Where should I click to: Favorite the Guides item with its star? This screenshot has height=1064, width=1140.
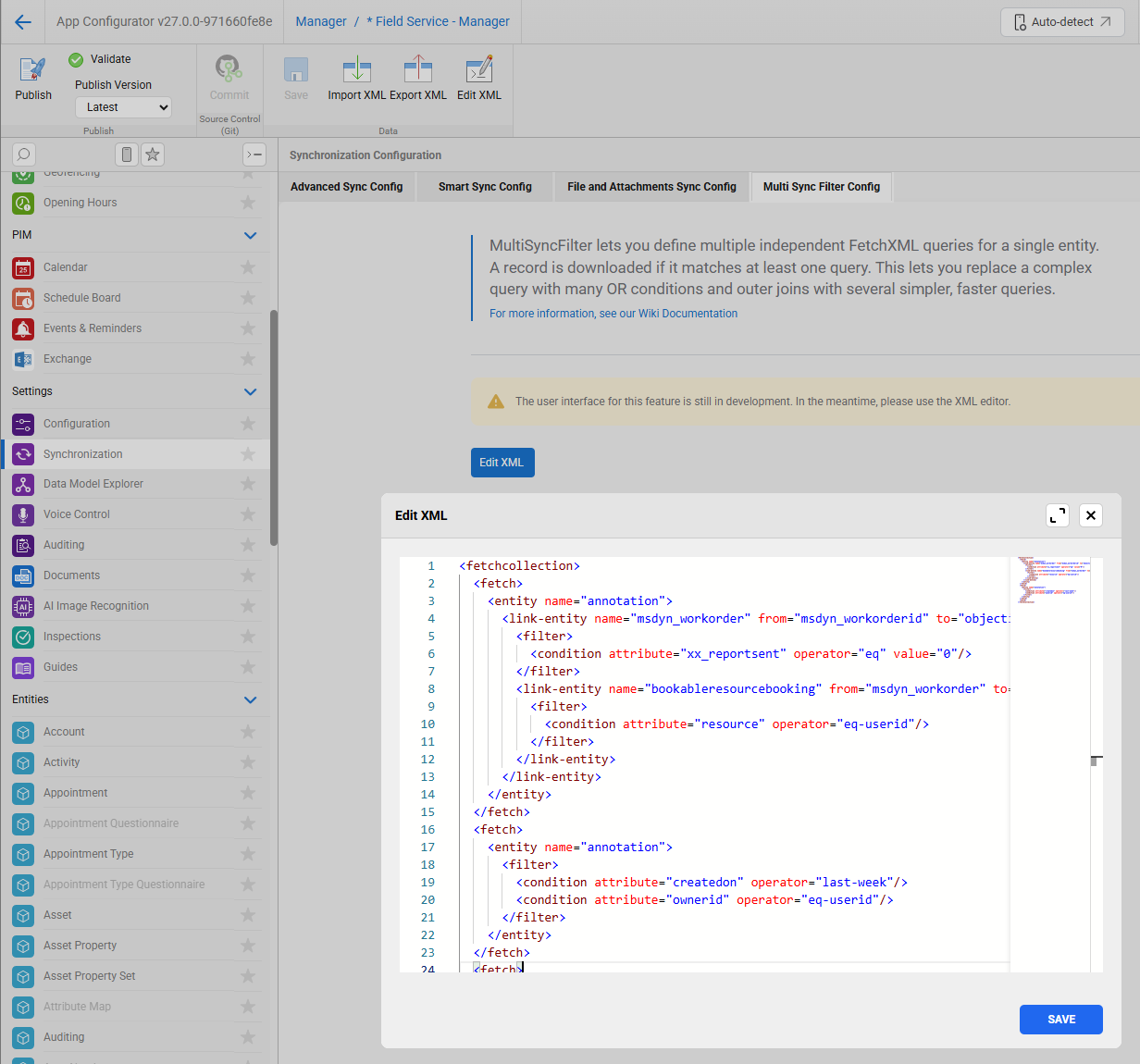248,667
